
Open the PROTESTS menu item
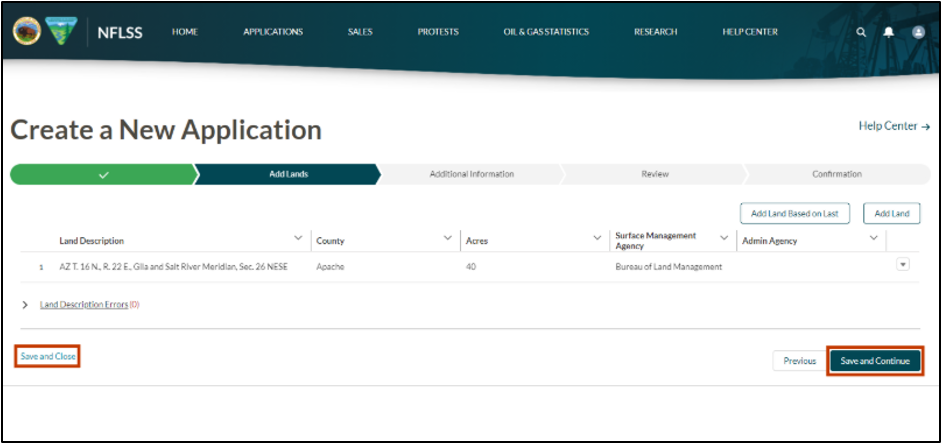point(438,32)
